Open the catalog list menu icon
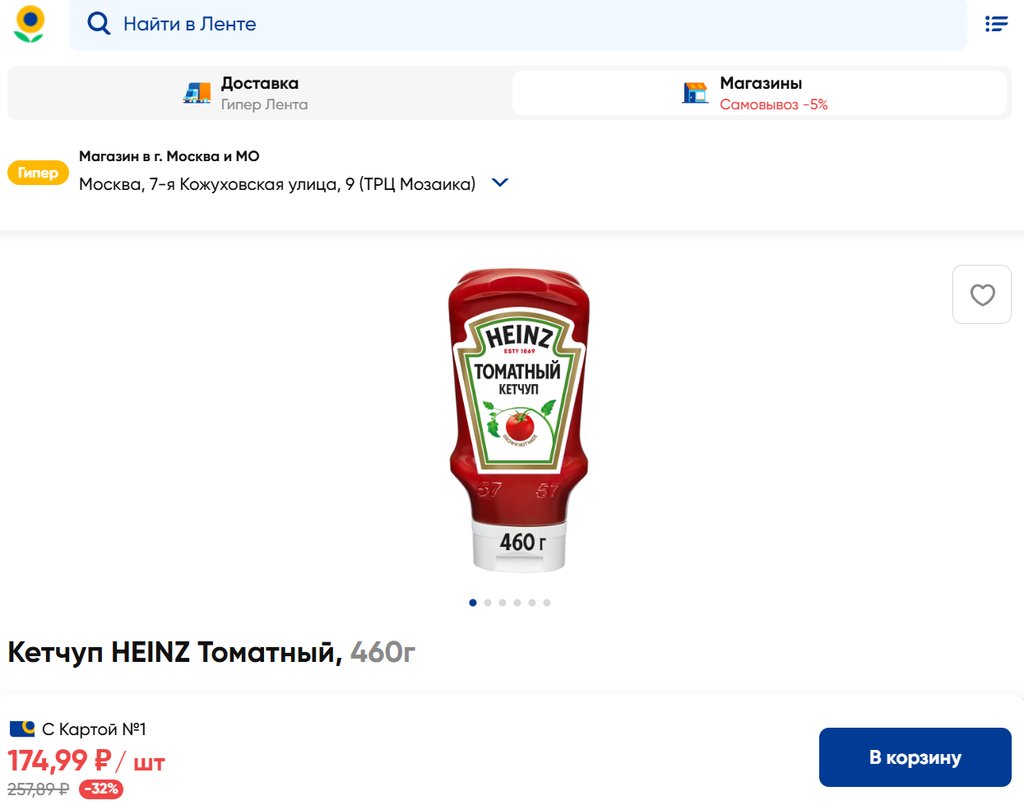This screenshot has height=805, width=1024. point(996,24)
